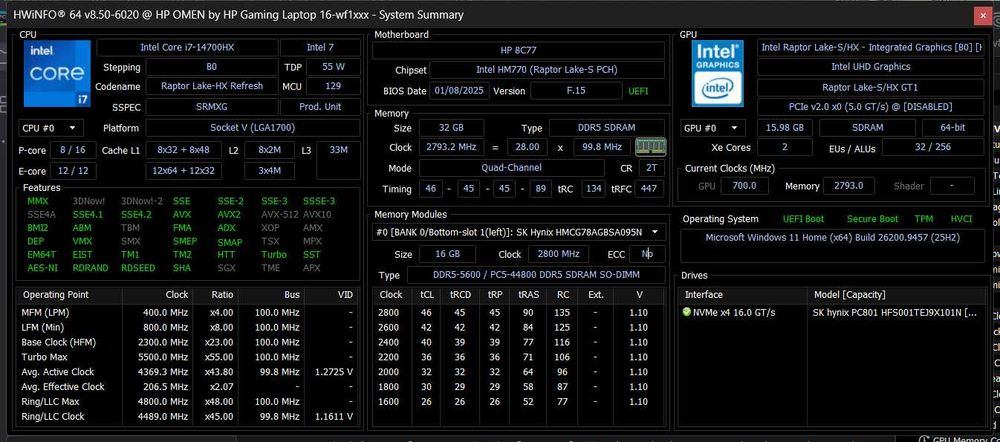Image resolution: width=1000 pixels, height=442 pixels.
Task: Select the Turbo Max operating point row
Action: pos(188,357)
